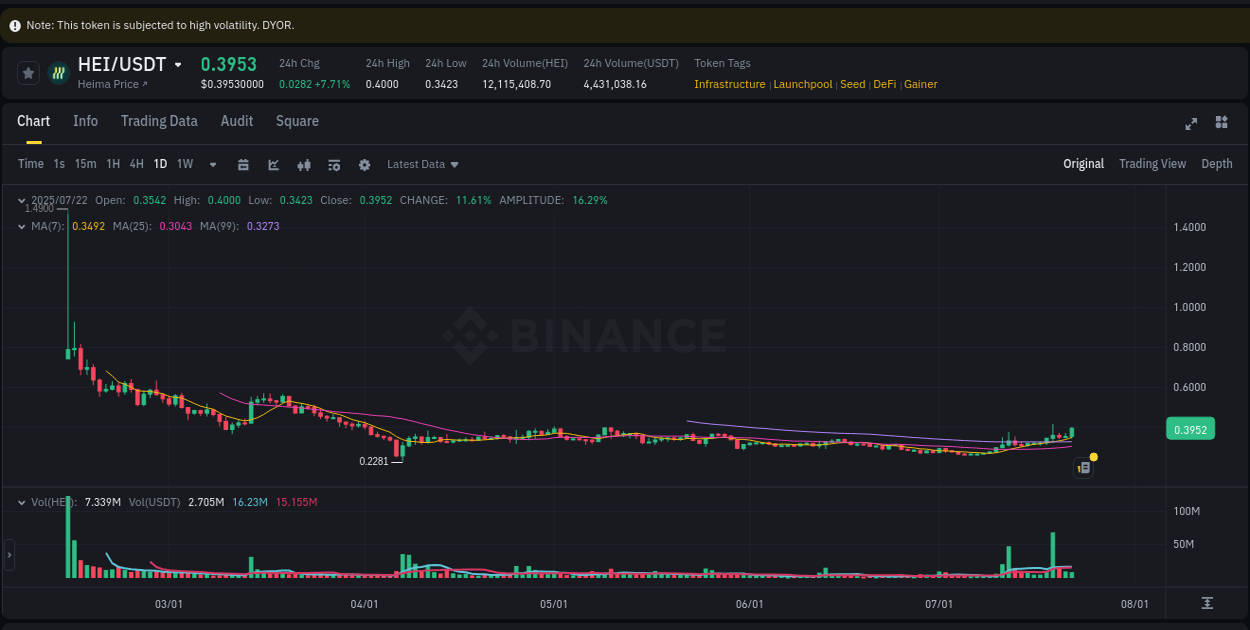Open the widget layout grid icon

click(1221, 122)
